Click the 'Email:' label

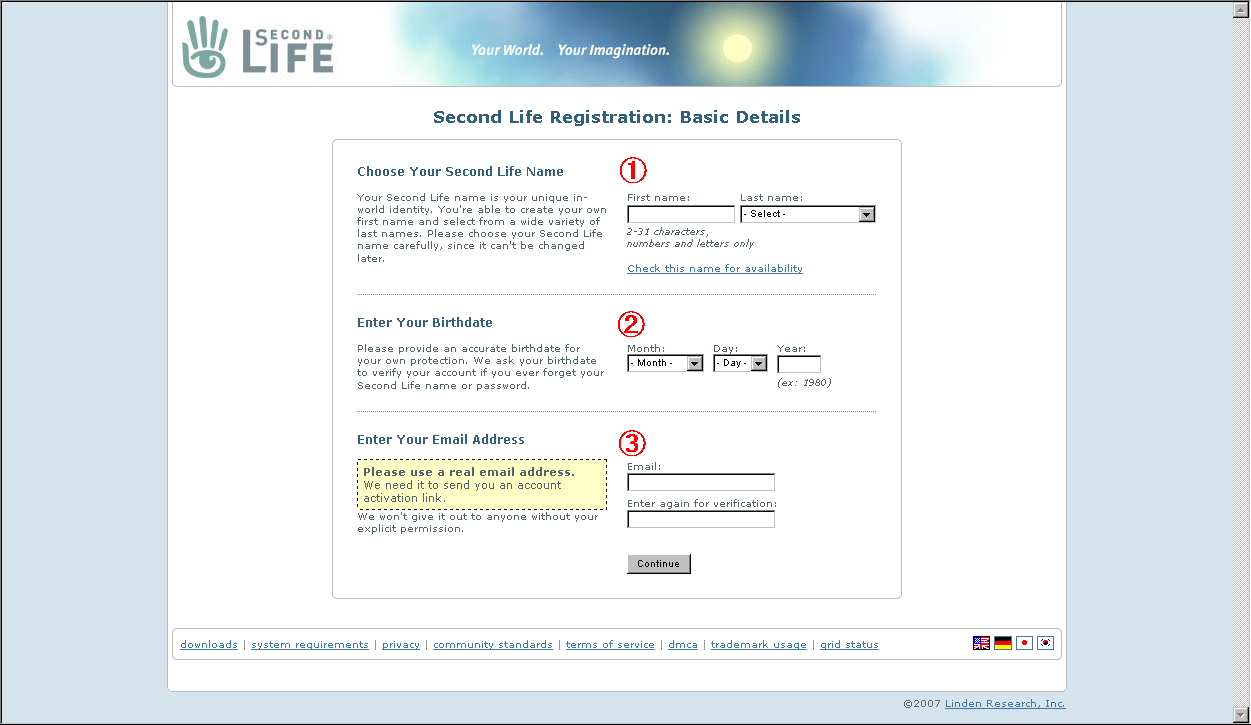coord(645,467)
